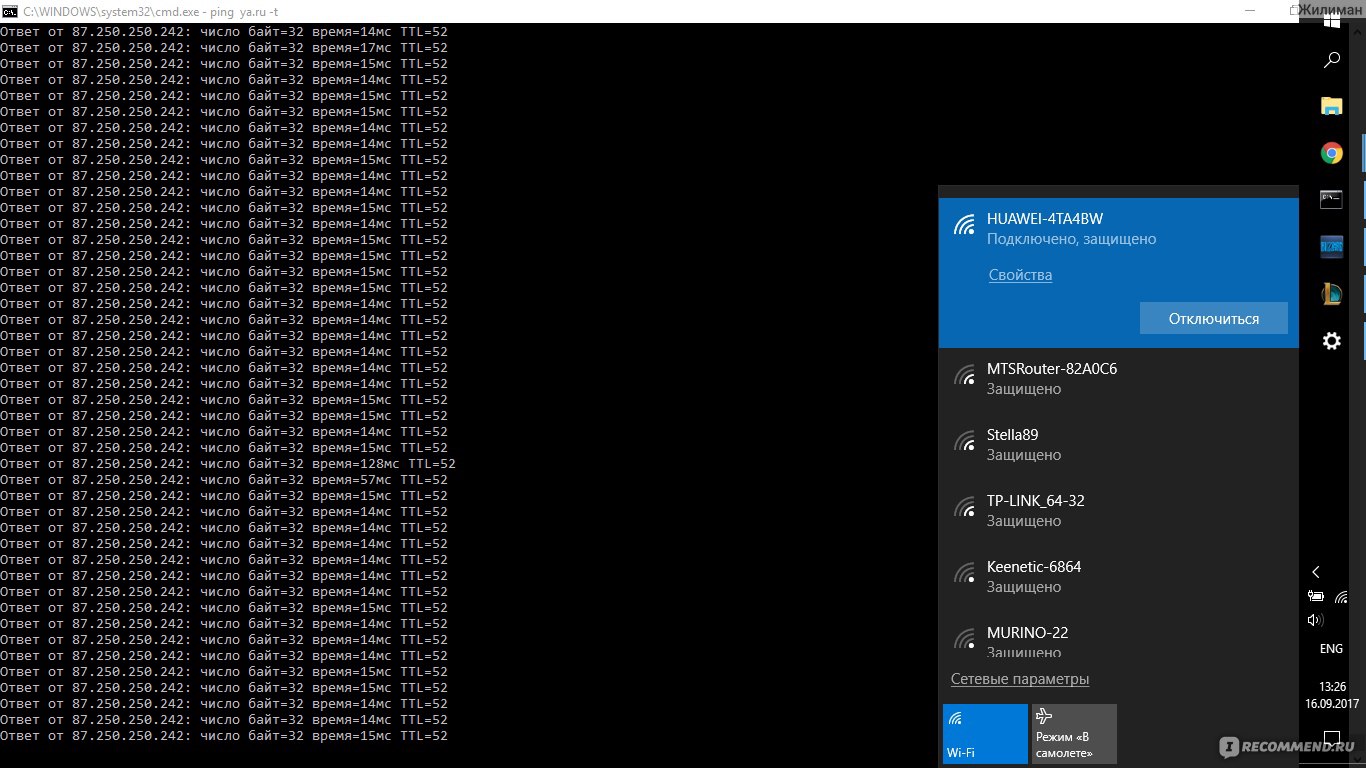The image size is (1366, 768).
Task: Open the clock showing 13:26 16.09.2017
Action: 1332,695
